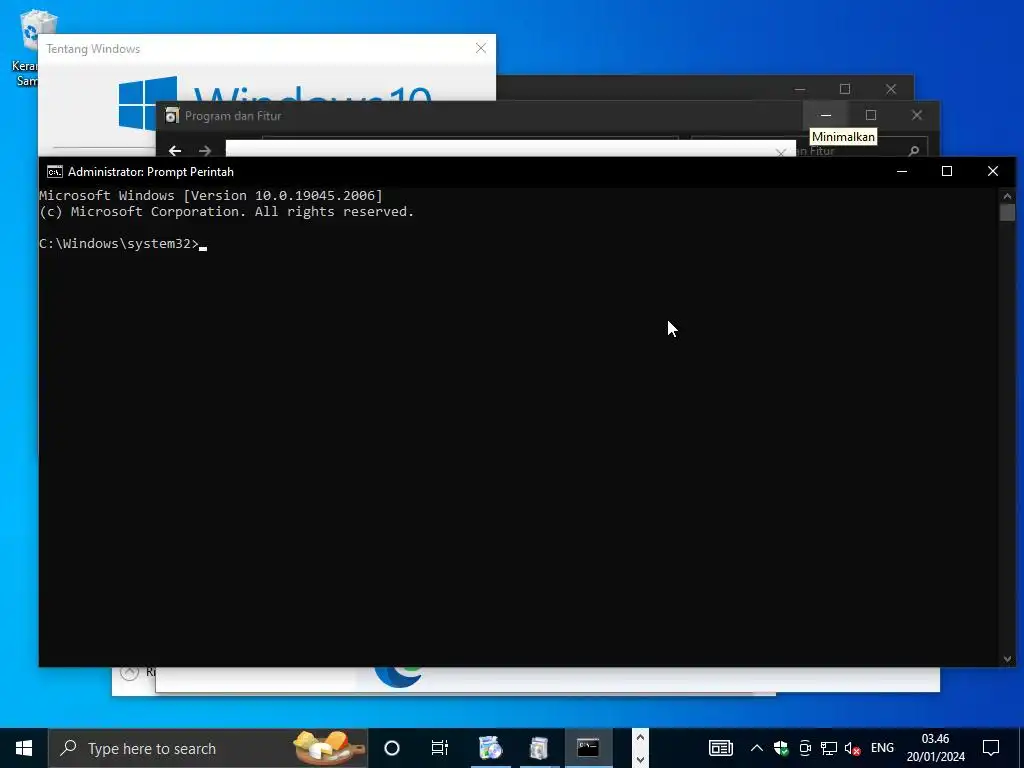The image size is (1024, 768).
Task: Click the '(c) Microsoft Corporation. All rights reserved.' line
Action: (227, 212)
